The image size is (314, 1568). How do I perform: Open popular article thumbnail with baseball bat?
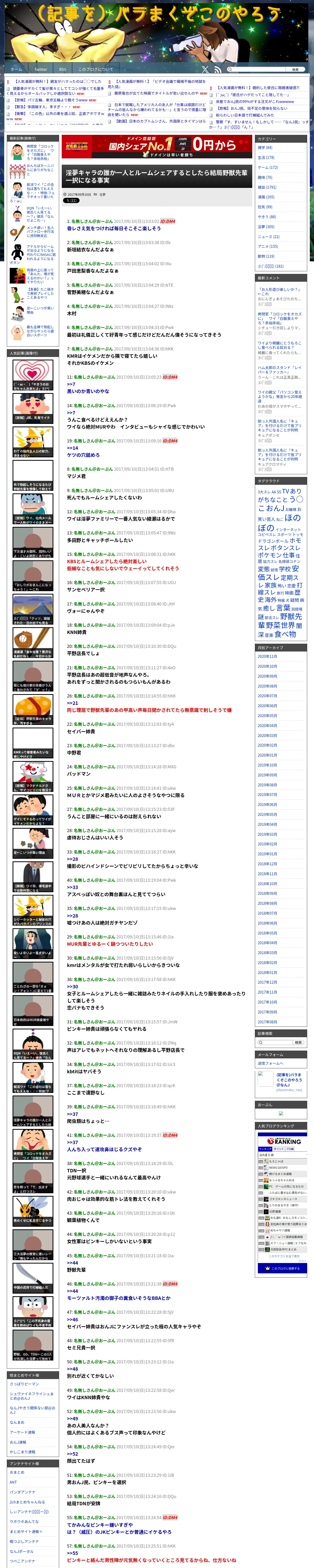coord(33,643)
